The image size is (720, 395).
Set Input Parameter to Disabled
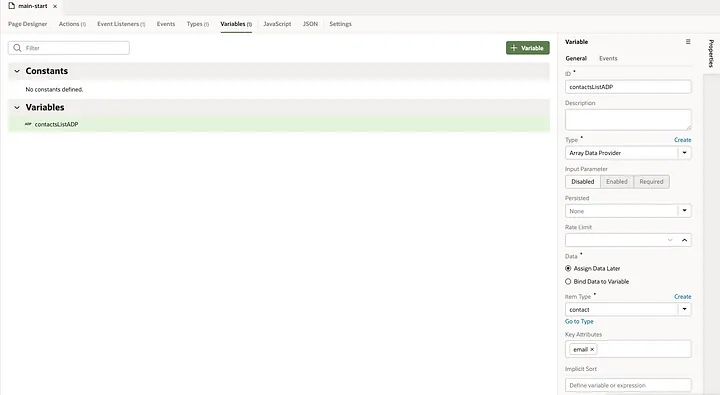click(x=583, y=181)
